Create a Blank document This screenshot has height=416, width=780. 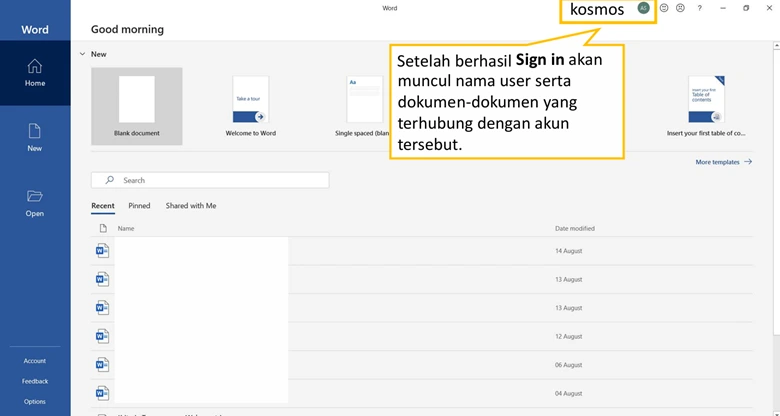click(x=137, y=106)
